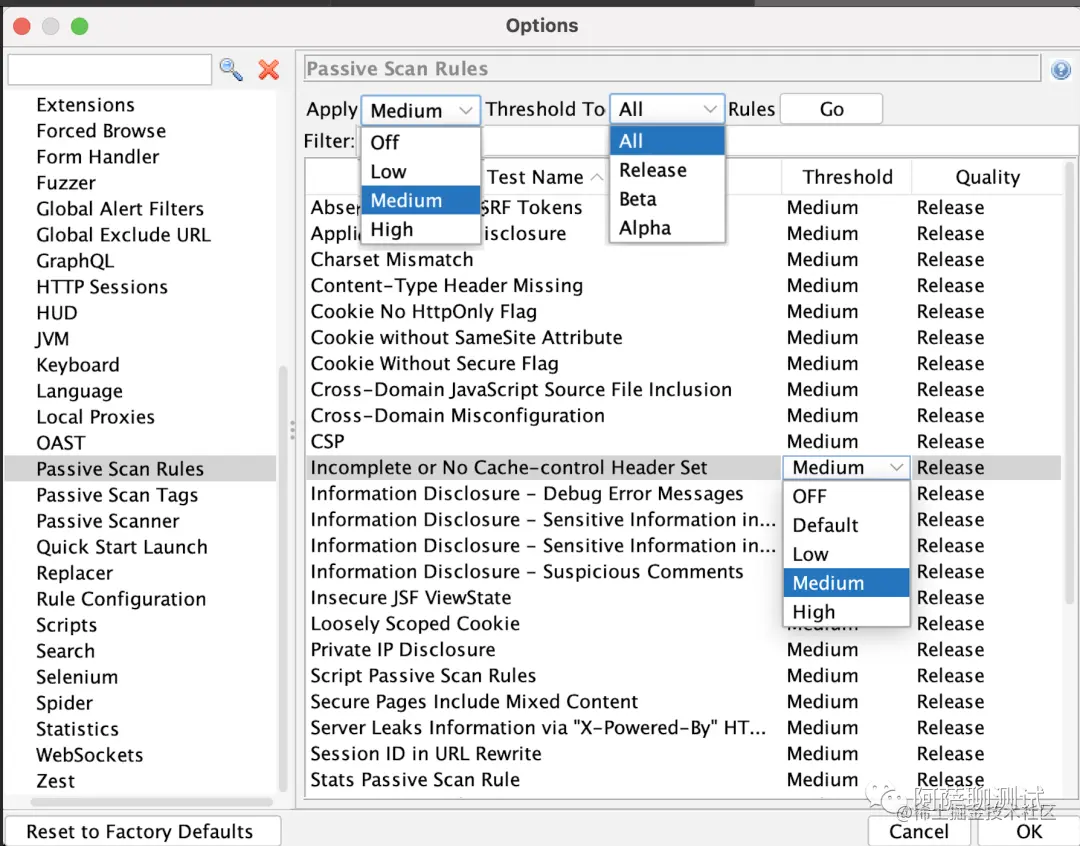Viewport: 1080px width, 846px height.
Task: Open GraphQL options
Action: [x=75, y=261]
